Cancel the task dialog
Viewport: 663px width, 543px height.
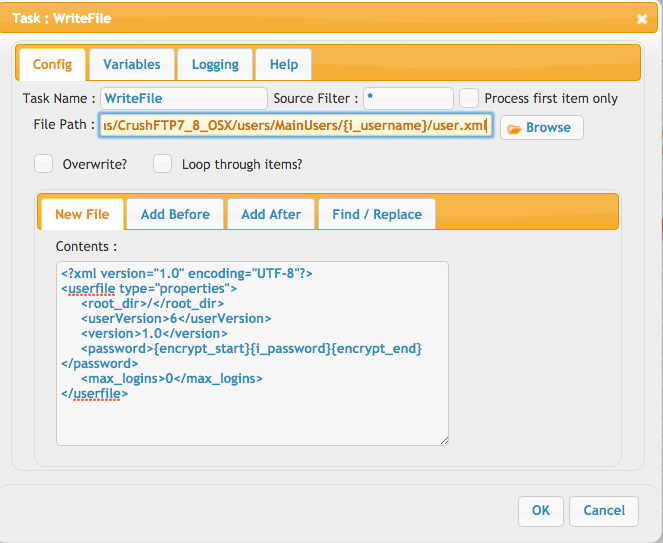point(604,511)
